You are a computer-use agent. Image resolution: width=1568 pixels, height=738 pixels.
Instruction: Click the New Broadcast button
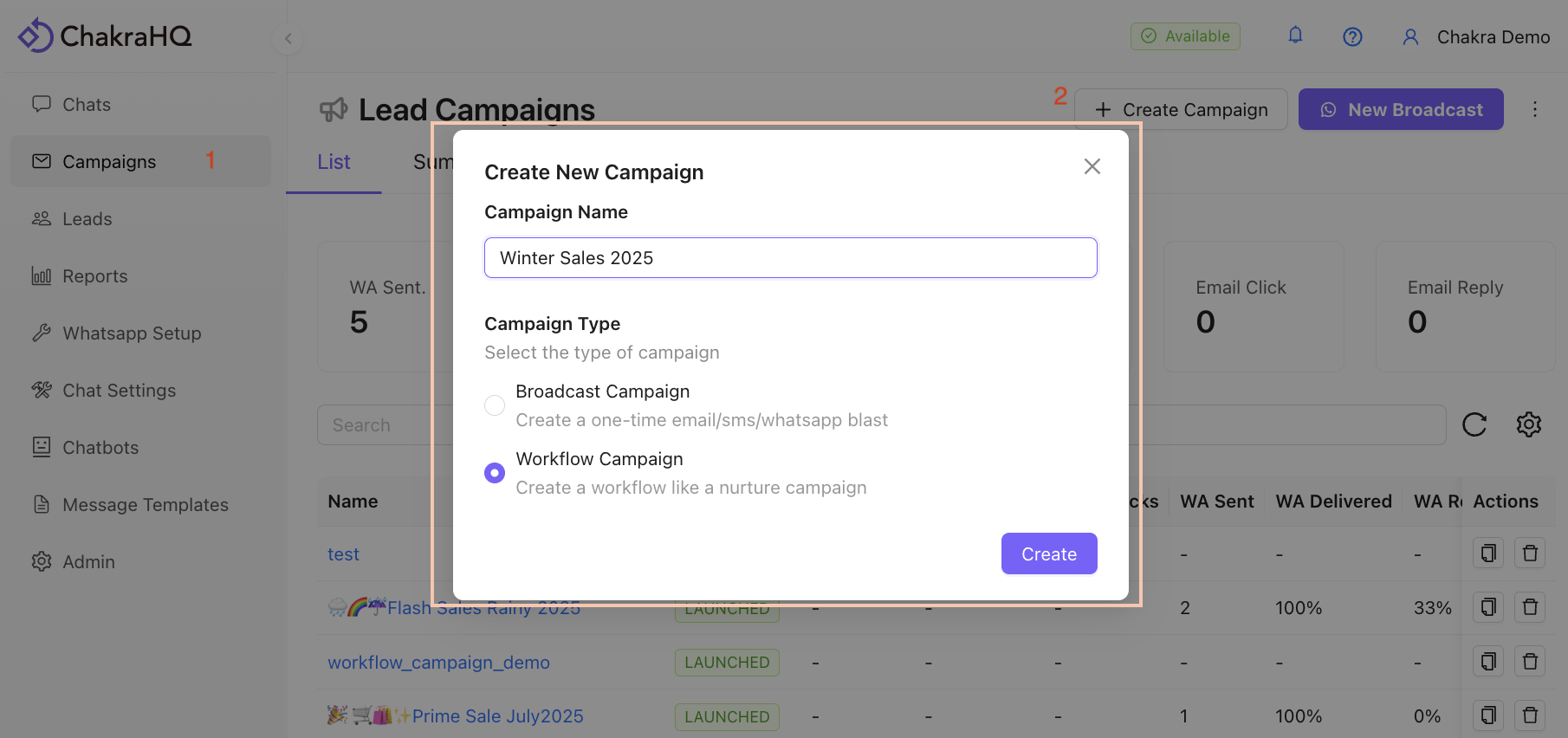pos(1401,109)
